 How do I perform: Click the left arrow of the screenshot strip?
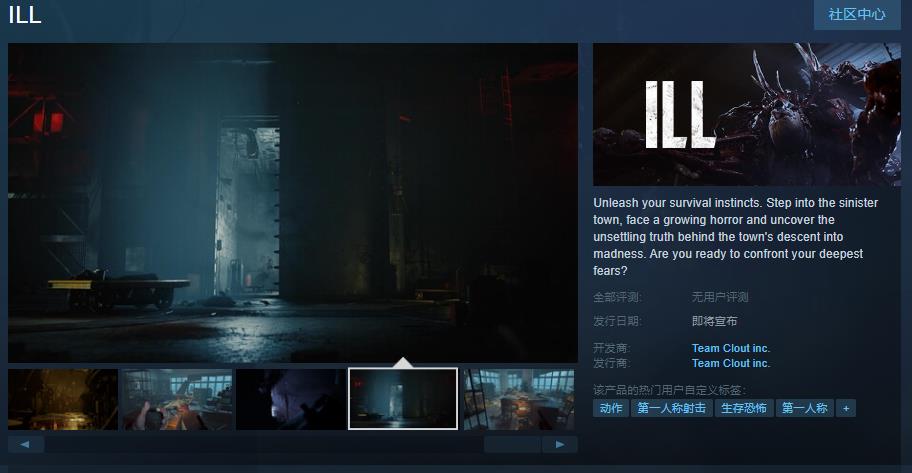26,444
